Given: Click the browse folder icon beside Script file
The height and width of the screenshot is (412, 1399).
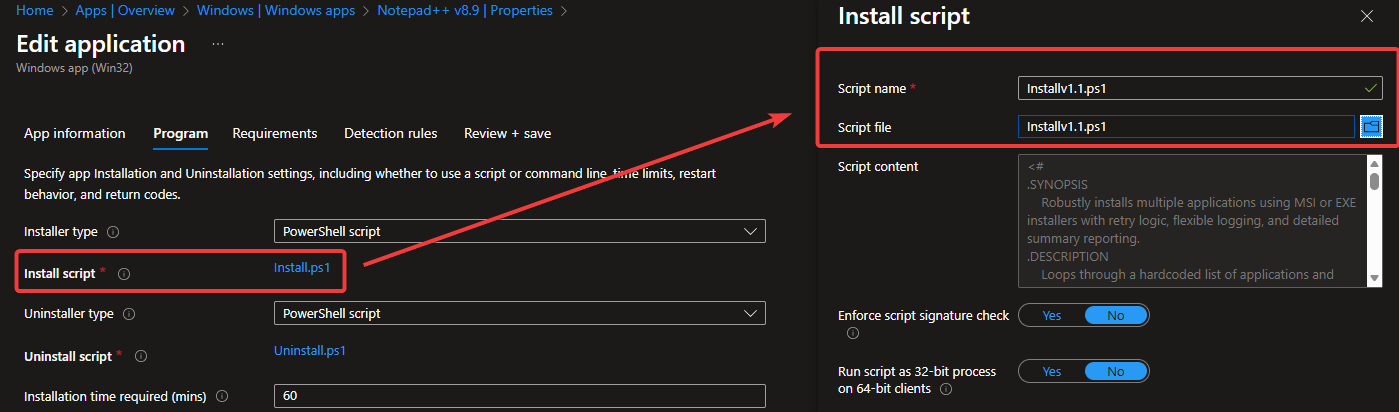Looking at the screenshot, I should click(x=1370, y=127).
